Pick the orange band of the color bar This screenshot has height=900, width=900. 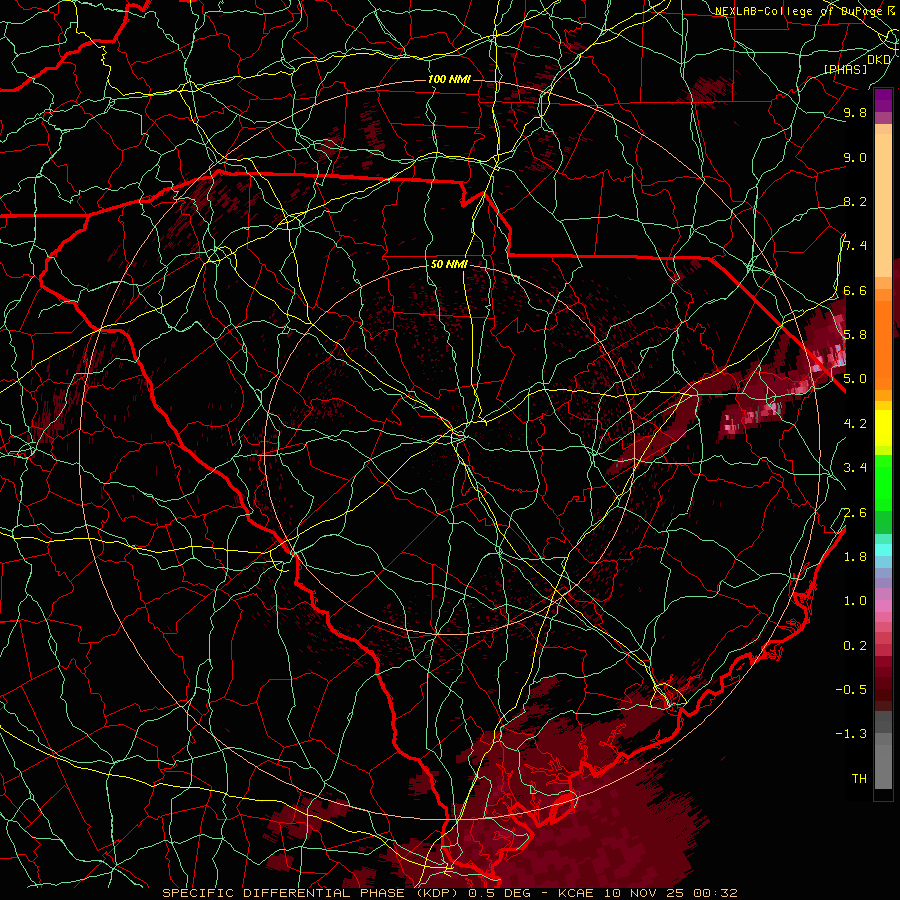pyautogui.click(x=883, y=344)
